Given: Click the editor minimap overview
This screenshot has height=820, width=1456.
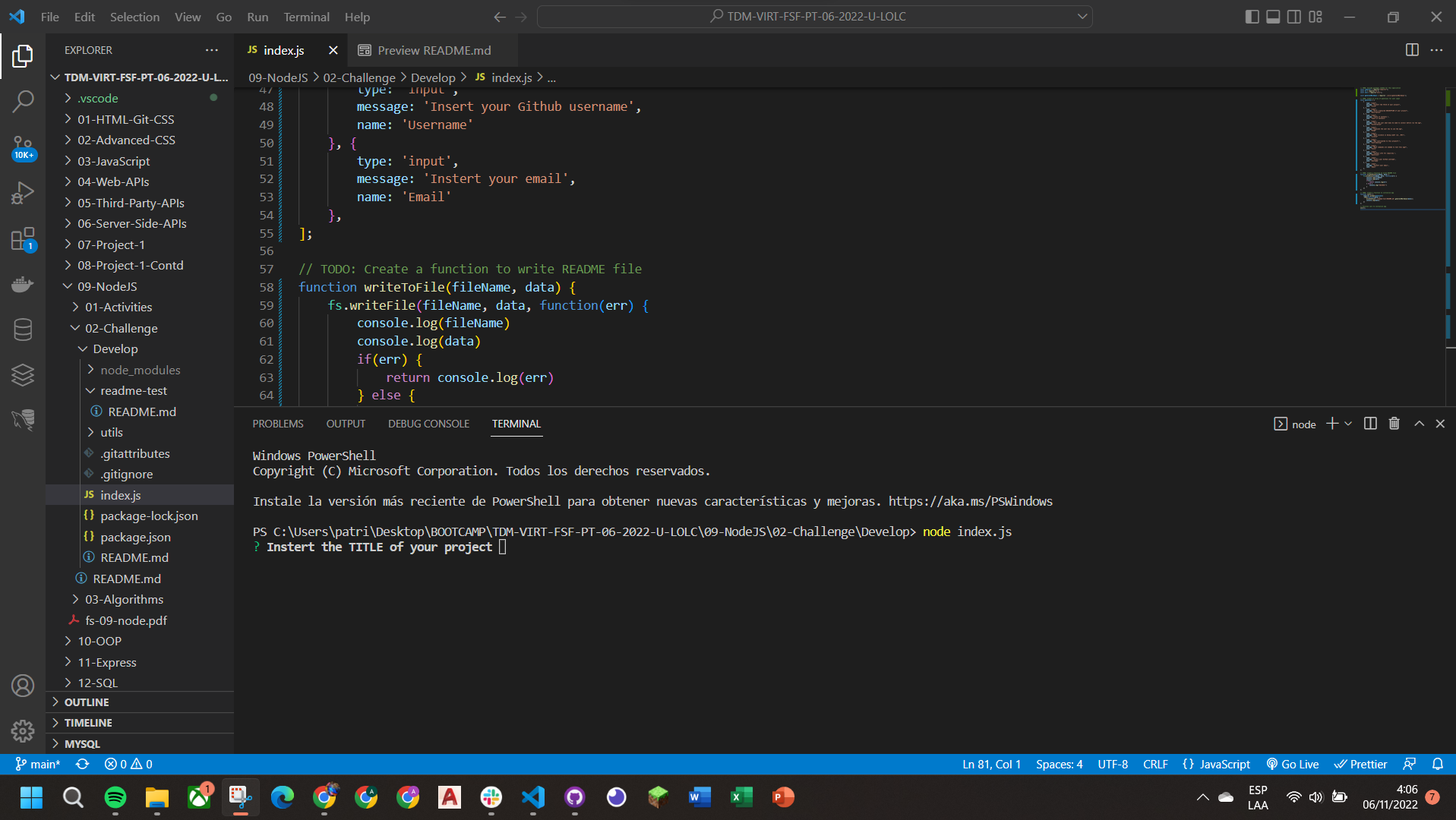Looking at the screenshot, I should (x=1399, y=148).
